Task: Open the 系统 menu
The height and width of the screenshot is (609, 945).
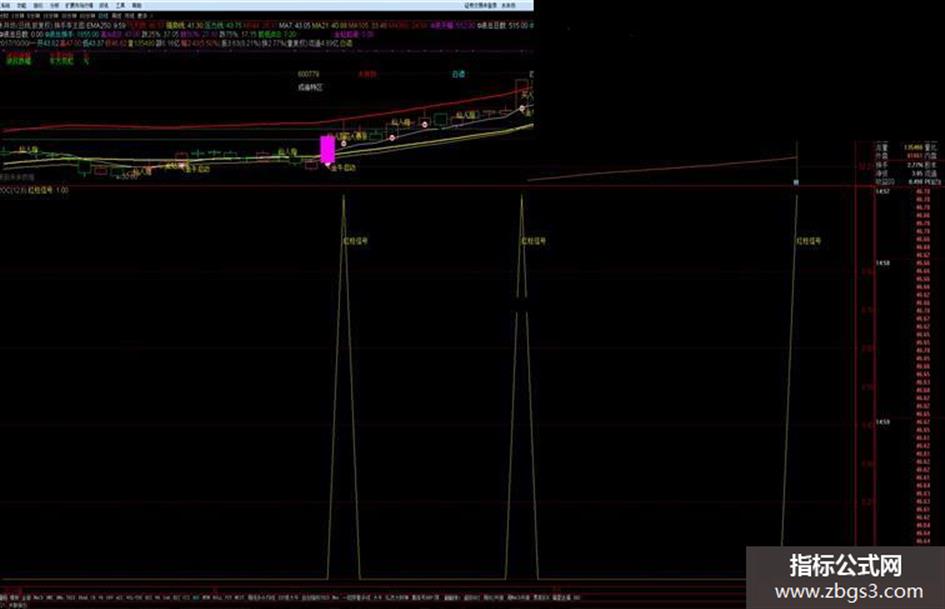Action: [5, 5]
